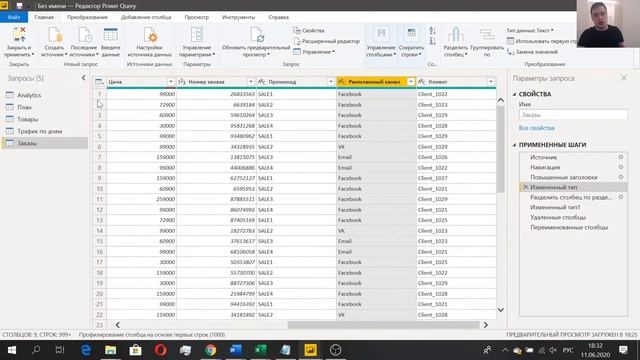The width and height of the screenshot is (640, 360).
Task: Click Split Column icon
Action: click(456, 35)
